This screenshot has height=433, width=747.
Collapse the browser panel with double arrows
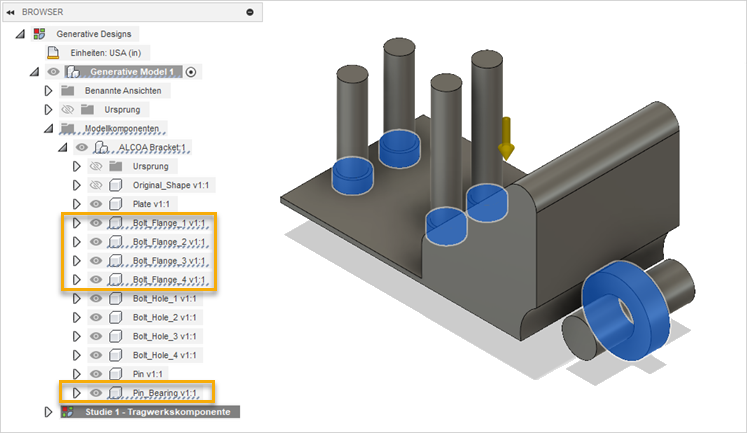coord(10,12)
